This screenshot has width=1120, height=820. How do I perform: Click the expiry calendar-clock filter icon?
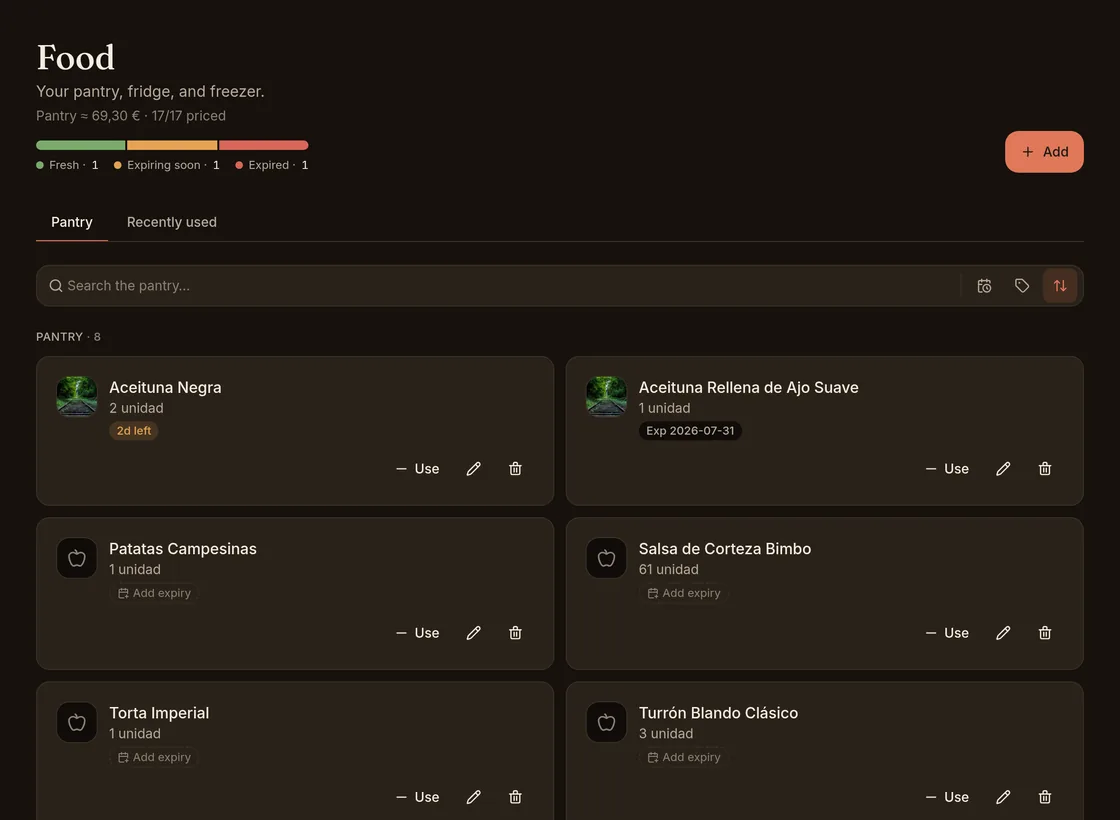coord(984,286)
